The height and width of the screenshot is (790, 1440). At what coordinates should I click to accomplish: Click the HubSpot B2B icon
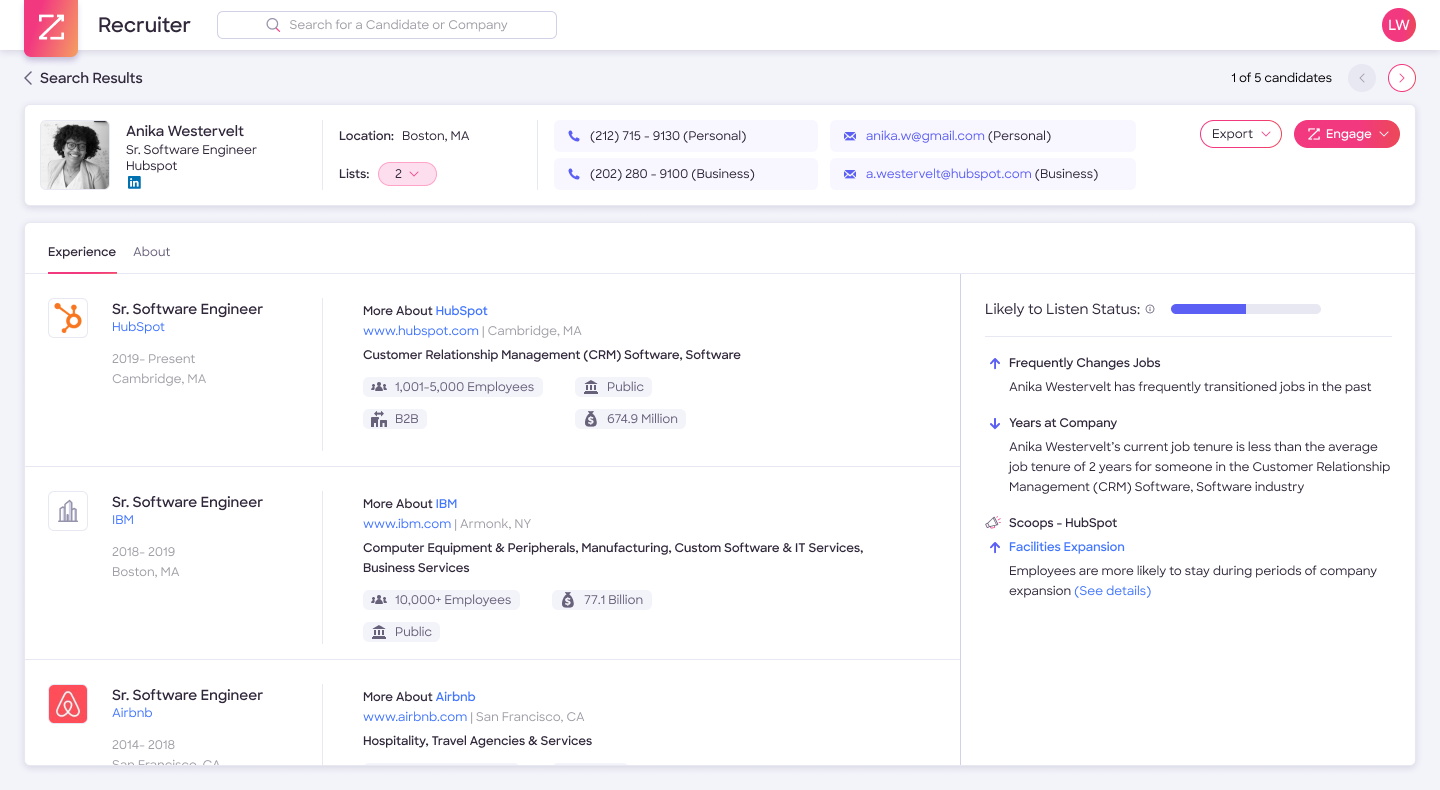(379, 419)
